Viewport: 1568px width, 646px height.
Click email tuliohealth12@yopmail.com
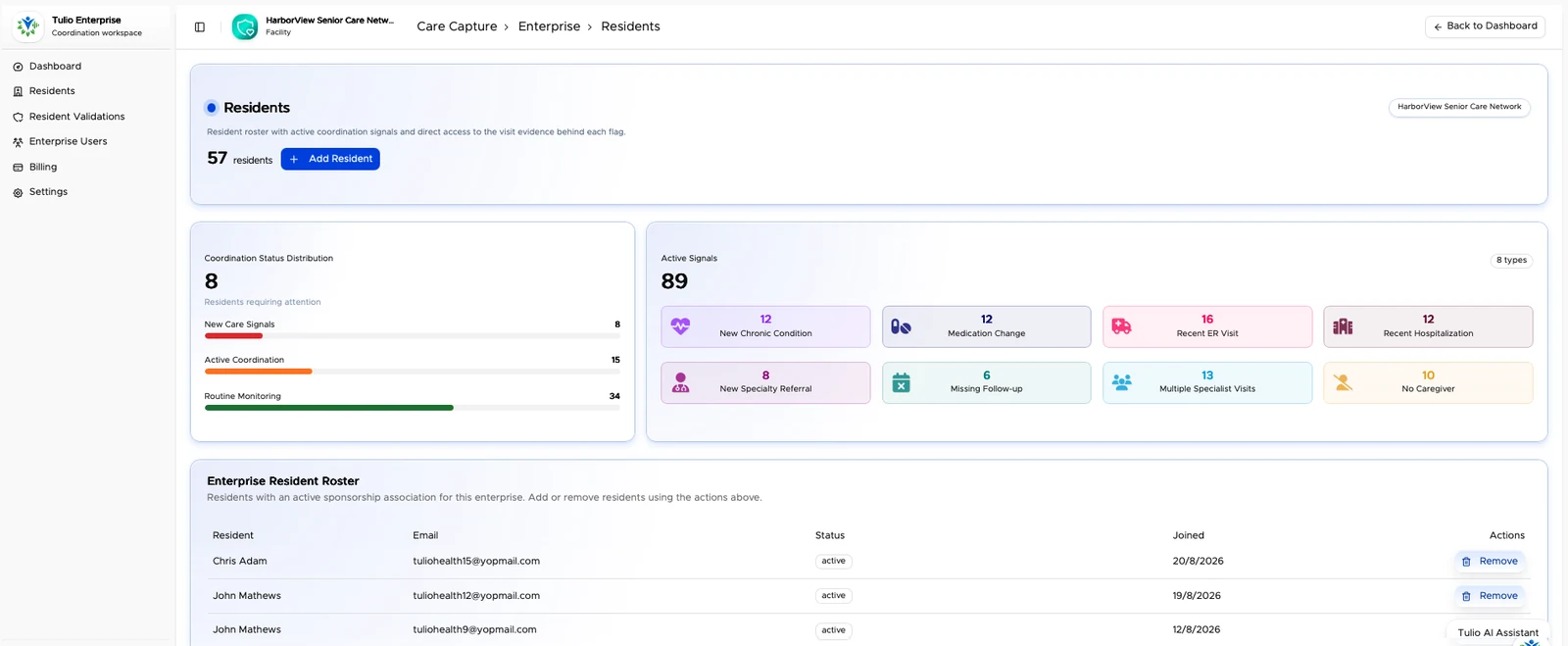(476, 596)
